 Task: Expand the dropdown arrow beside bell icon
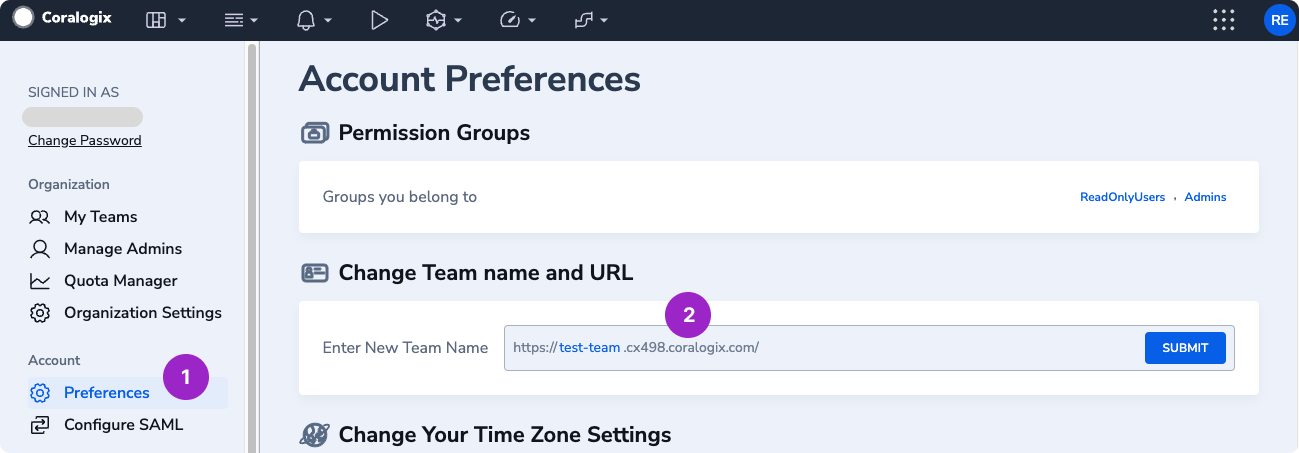click(328, 20)
